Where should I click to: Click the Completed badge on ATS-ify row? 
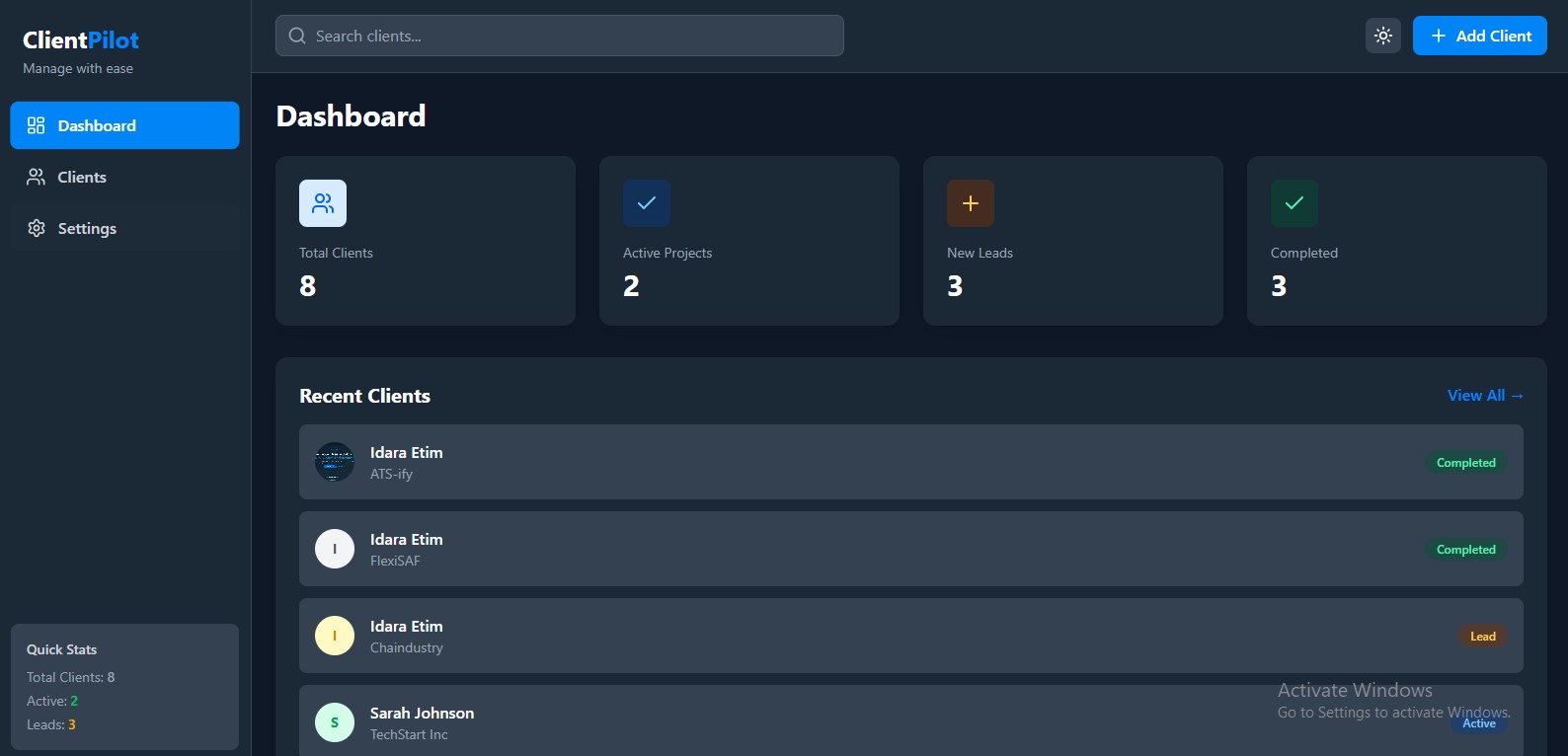(x=1465, y=463)
